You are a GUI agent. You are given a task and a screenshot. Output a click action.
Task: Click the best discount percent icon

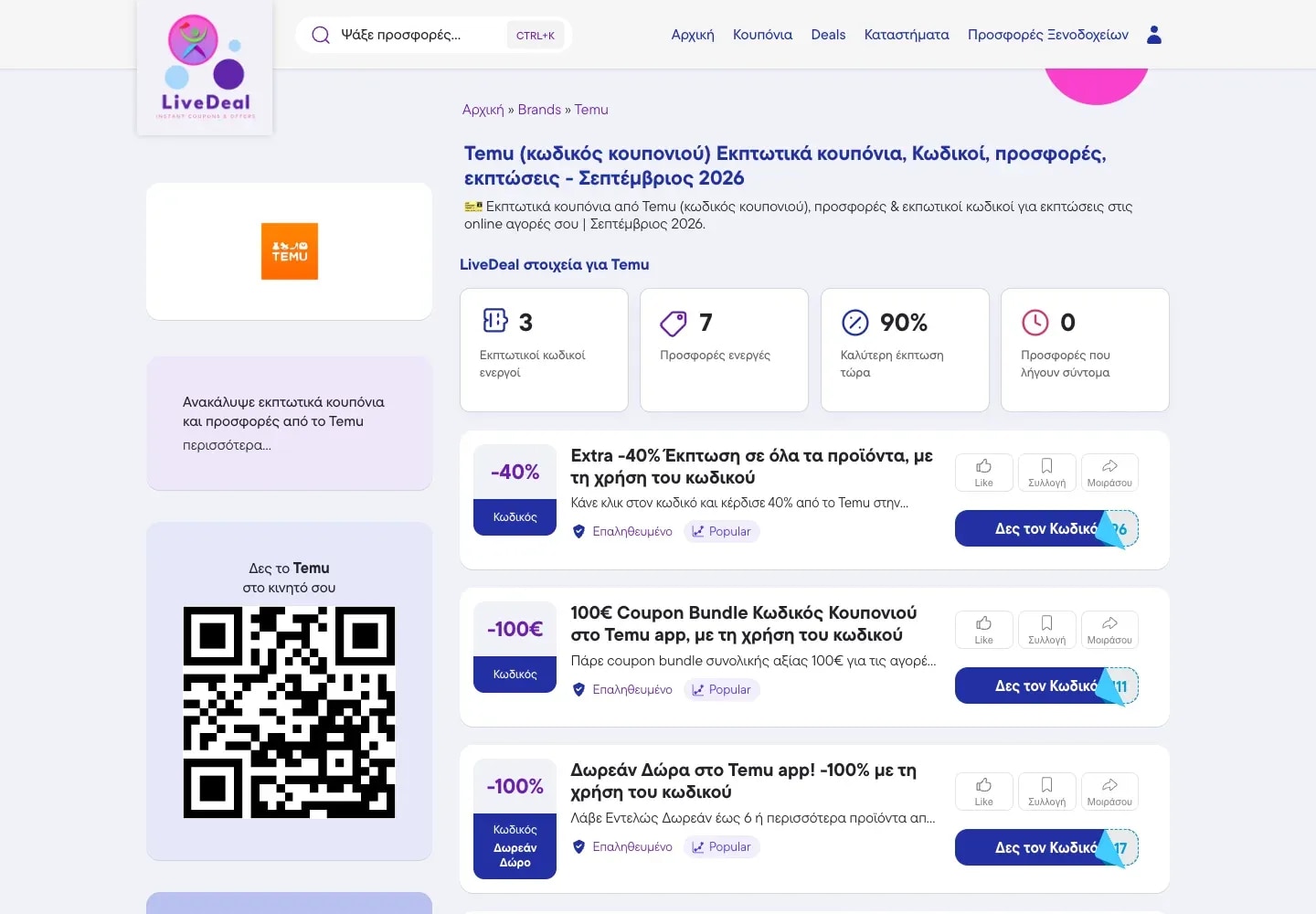coord(854,323)
